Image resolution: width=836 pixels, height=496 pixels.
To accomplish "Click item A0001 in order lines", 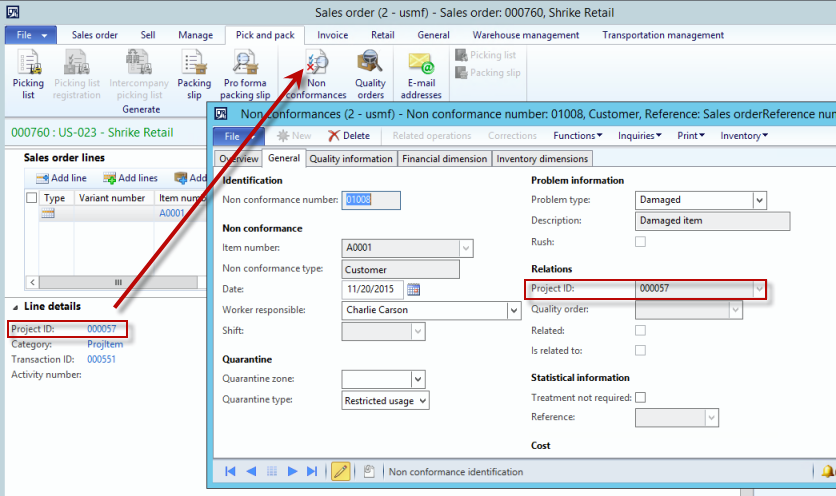I will (172, 213).
